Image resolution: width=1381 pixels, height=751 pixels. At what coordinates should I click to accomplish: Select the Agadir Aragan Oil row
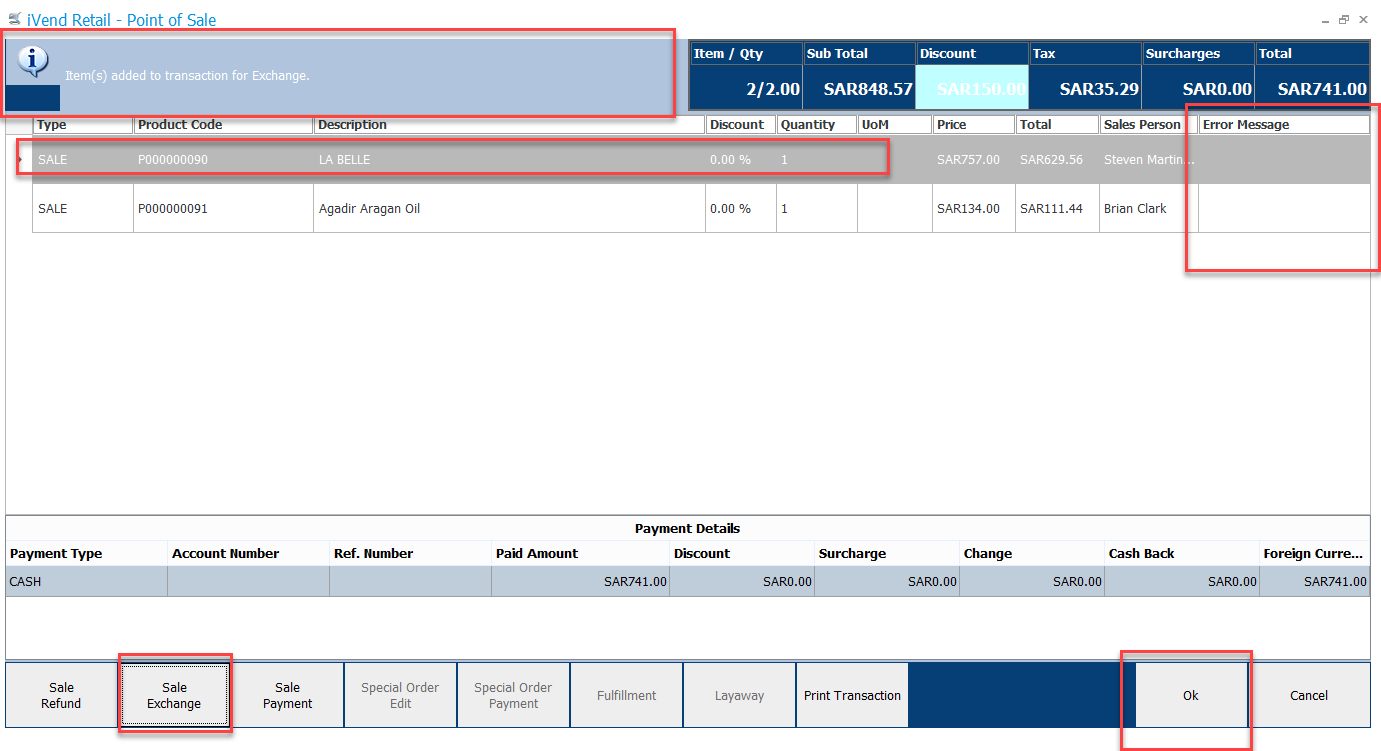pyautogui.click(x=701, y=208)
